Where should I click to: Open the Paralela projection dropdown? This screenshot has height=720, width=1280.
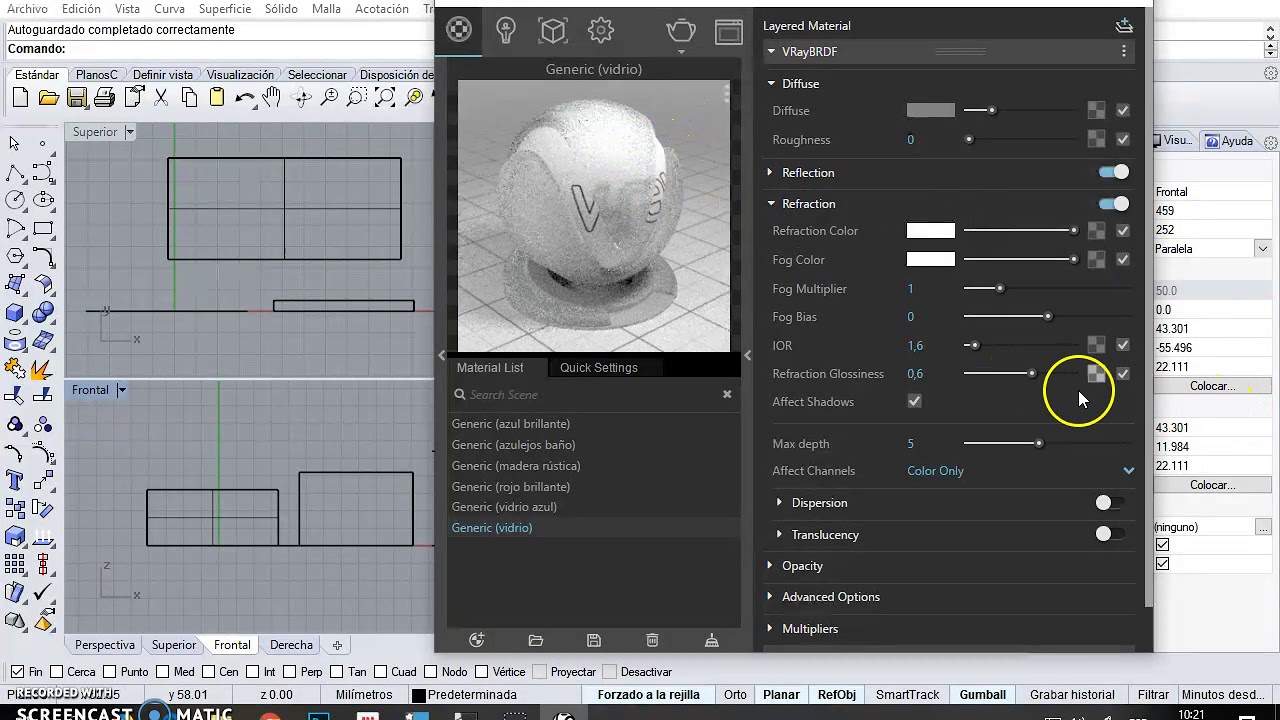click(x=1263, y=249)
